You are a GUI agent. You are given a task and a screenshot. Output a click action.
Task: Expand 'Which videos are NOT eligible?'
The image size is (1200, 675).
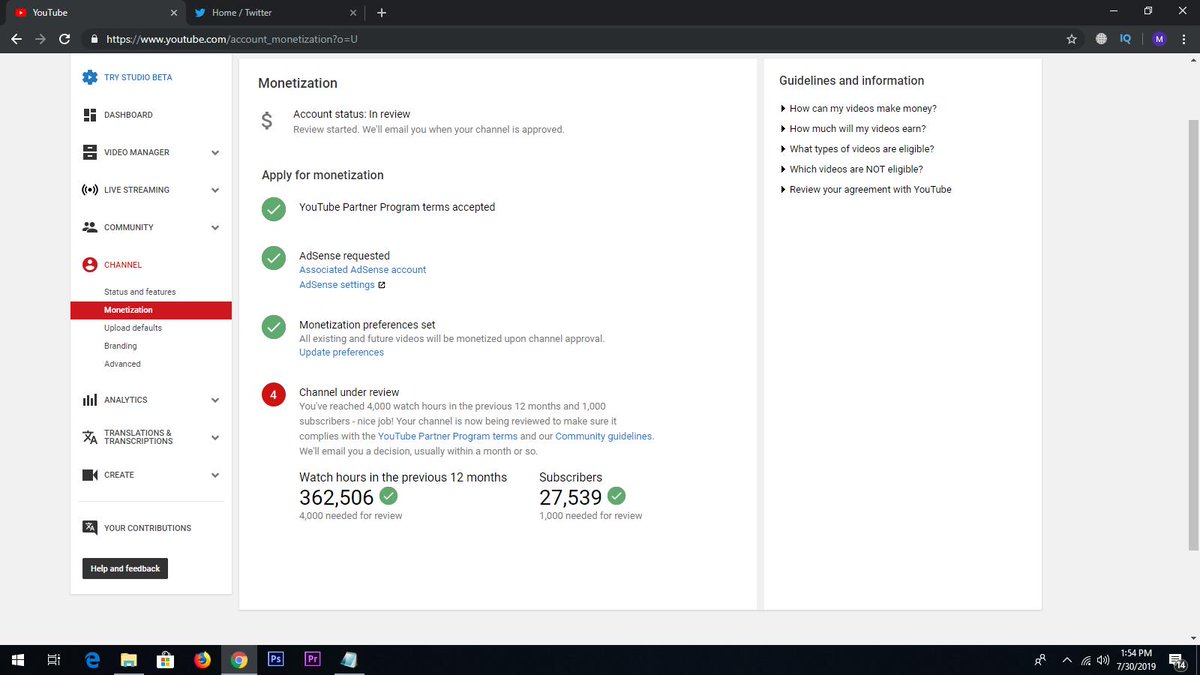[x=852, y=169]
